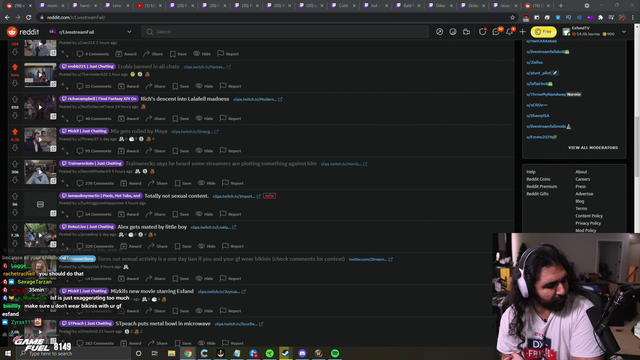The width and height of the screenshot is (640, 360).
Task: Downvote the Totally not sexual content post
Action: point(15,212)
